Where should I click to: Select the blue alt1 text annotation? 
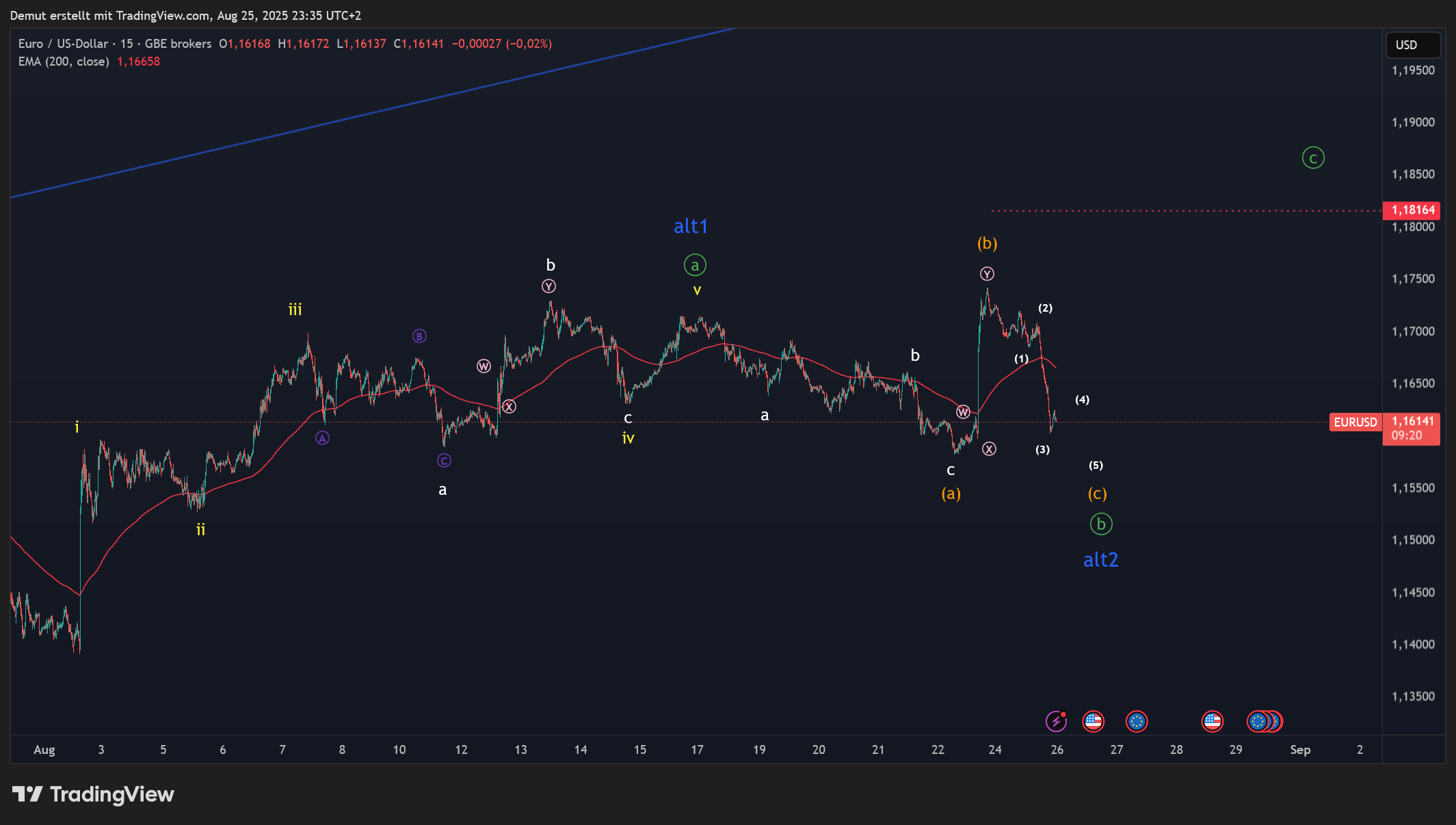[x=690, y=226]
